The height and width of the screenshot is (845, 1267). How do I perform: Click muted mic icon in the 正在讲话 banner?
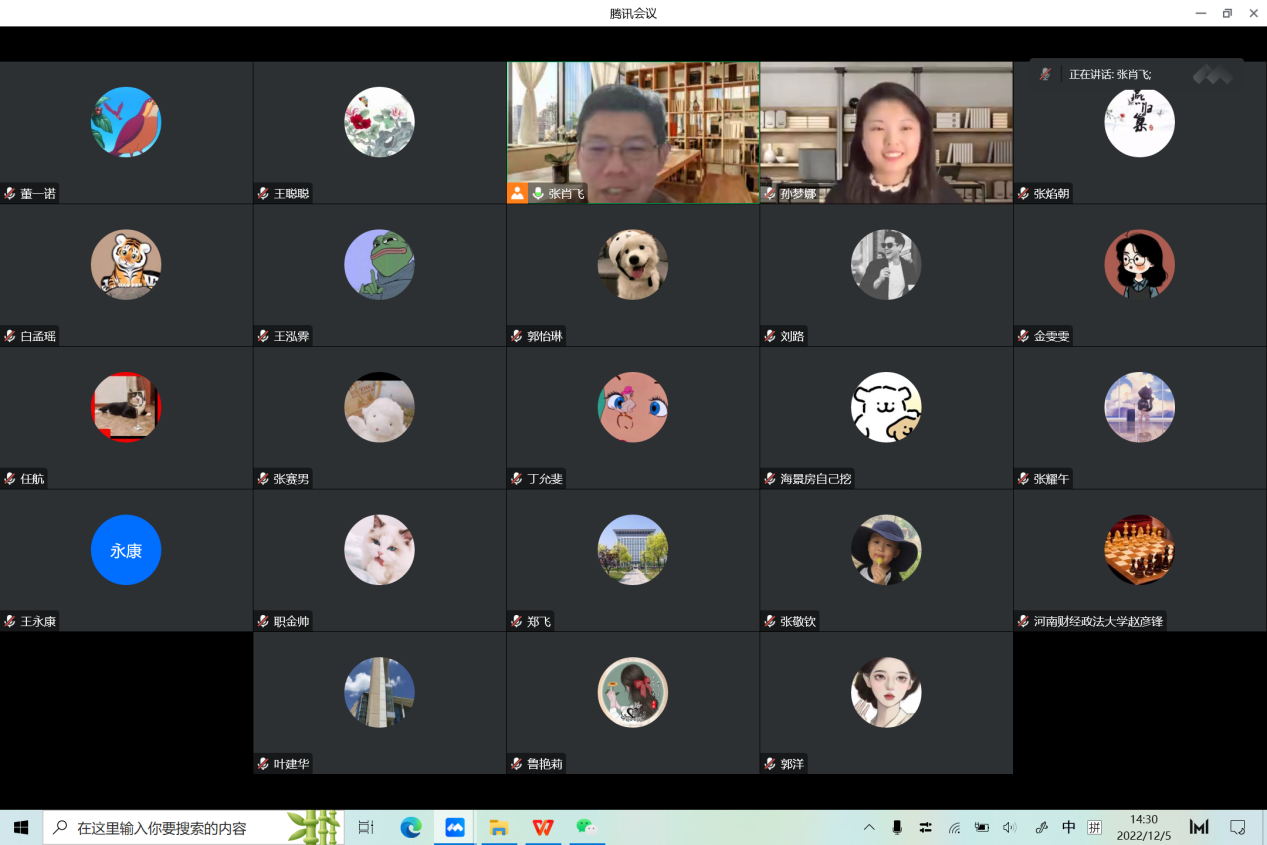[1045, 74]
